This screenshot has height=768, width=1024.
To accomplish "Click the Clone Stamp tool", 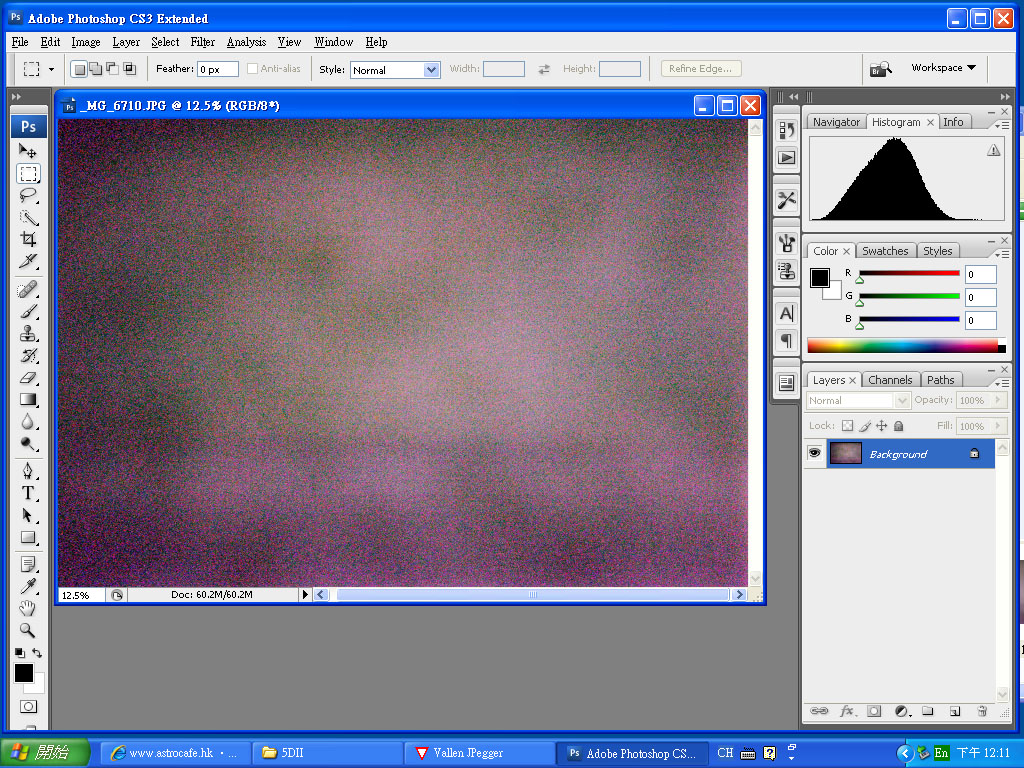I will pos(28,334).
